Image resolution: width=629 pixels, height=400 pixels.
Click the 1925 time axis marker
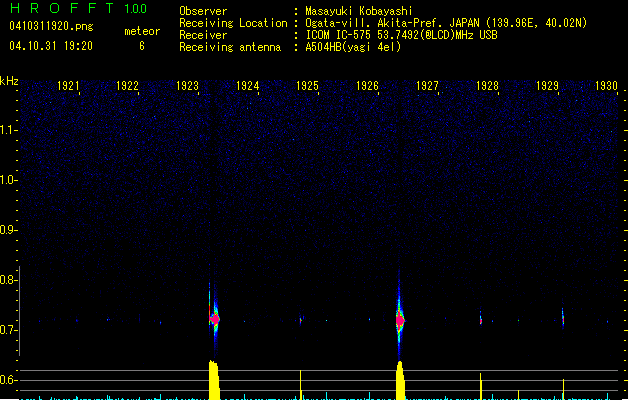307,86
